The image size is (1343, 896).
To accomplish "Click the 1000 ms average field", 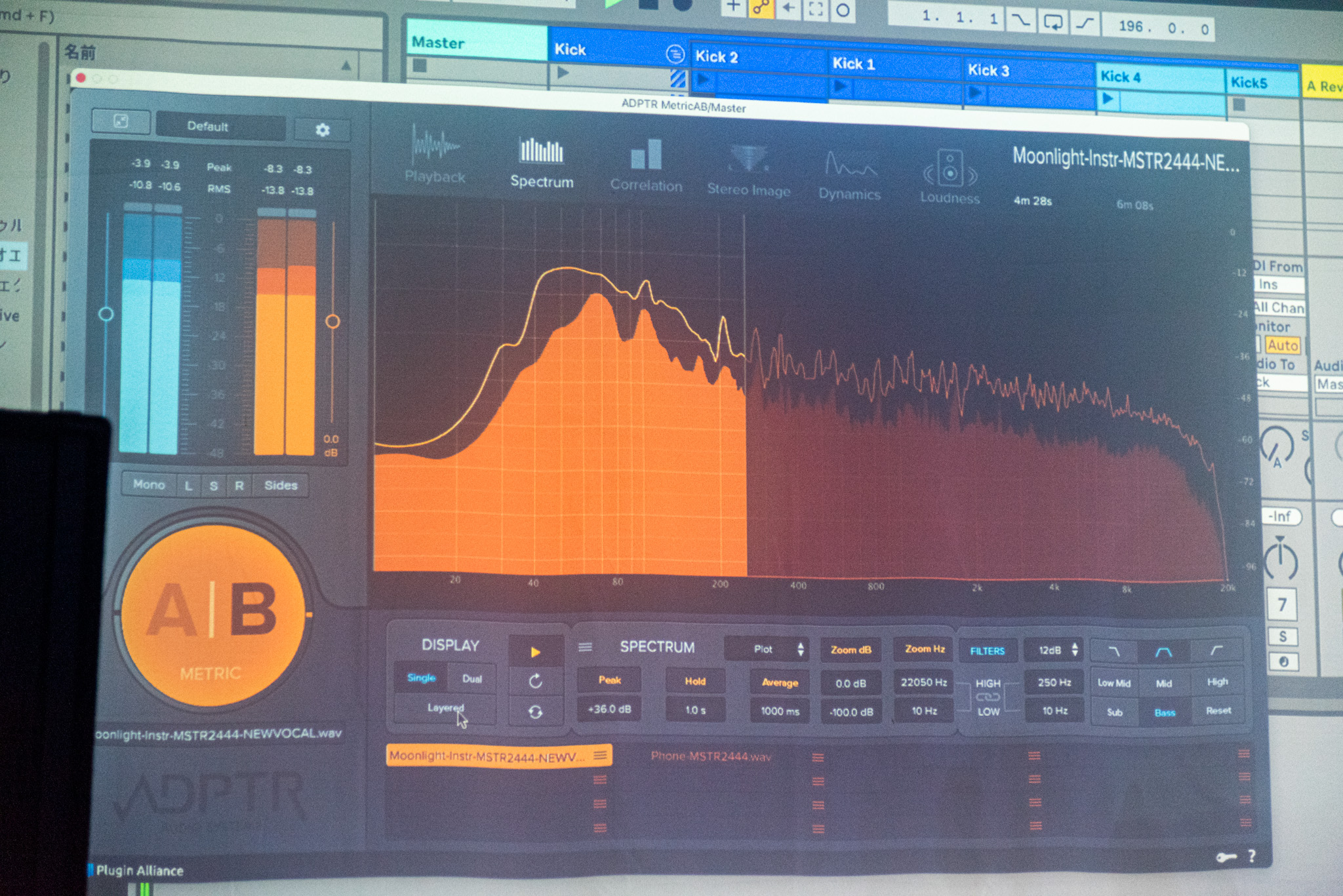I will (780, 711).
